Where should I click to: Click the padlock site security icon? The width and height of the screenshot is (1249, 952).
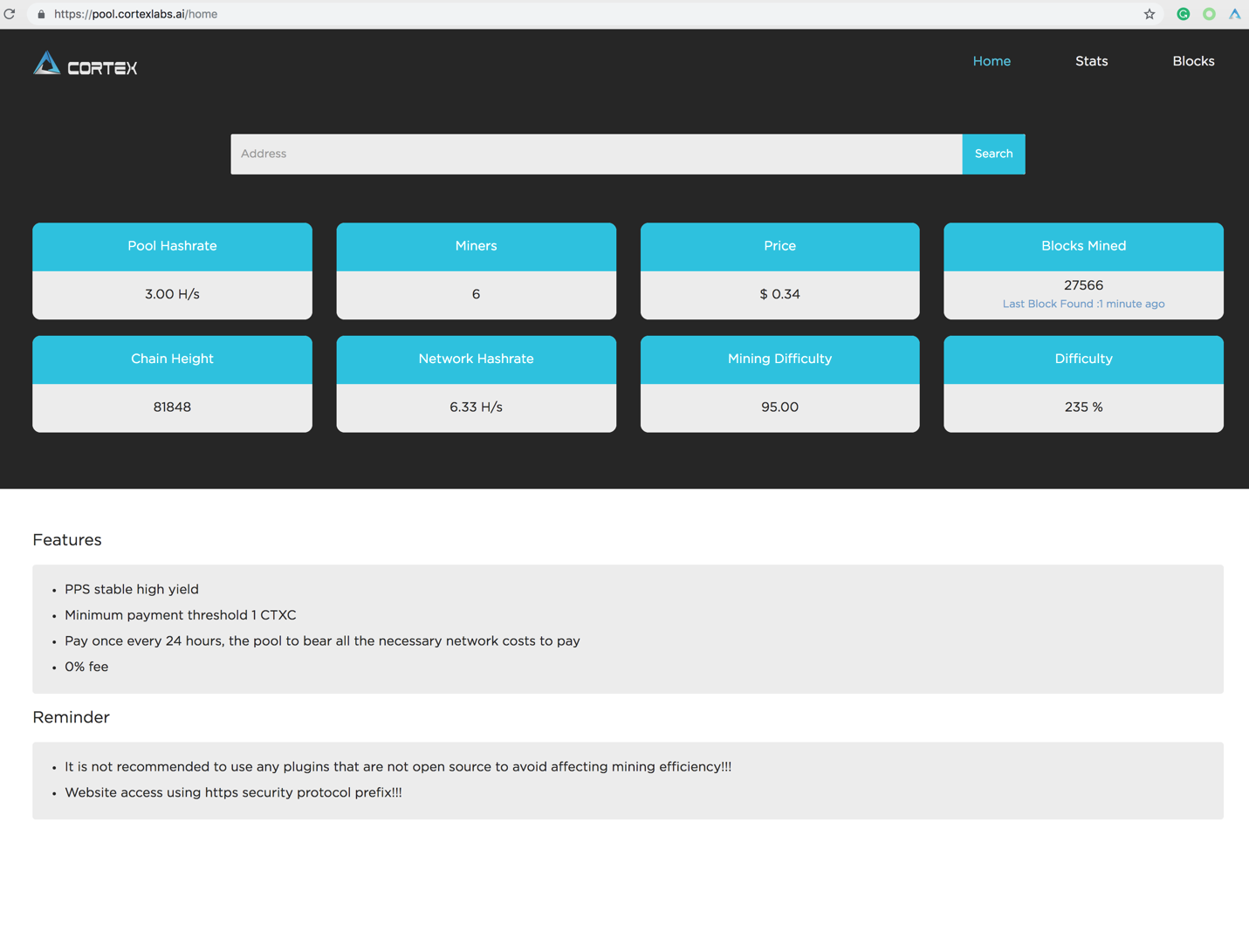[x=41, y=14]
